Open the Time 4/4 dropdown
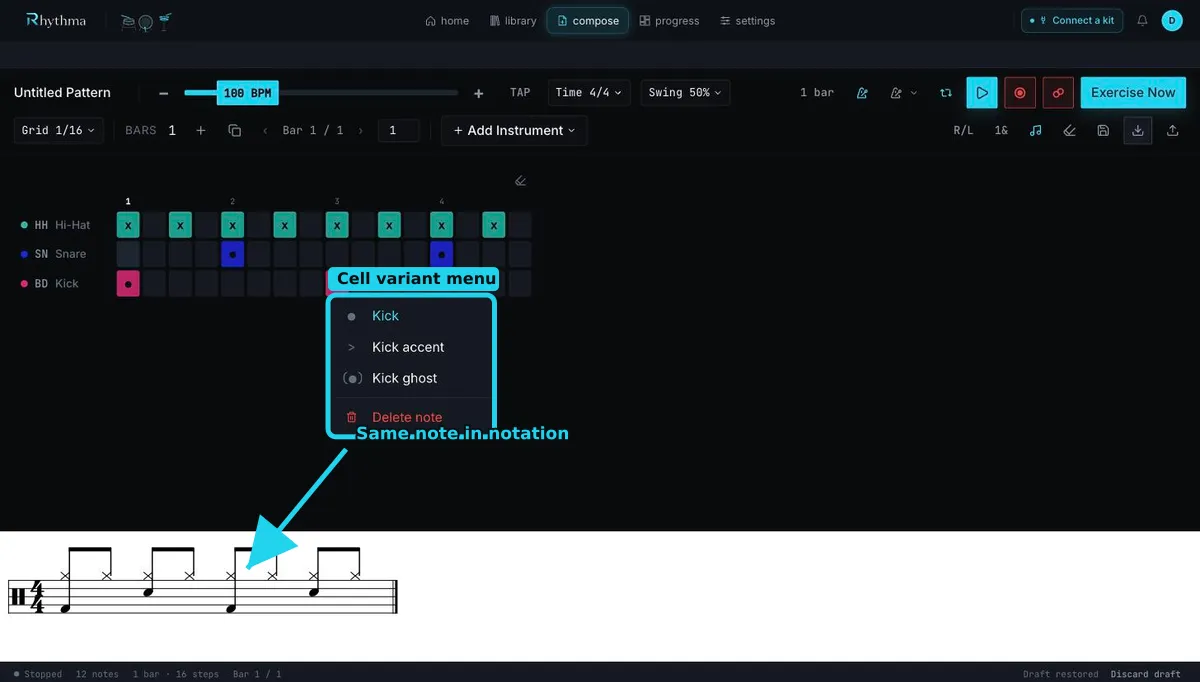The width and height of the screenshot is (1200, 682). point(589,93)
